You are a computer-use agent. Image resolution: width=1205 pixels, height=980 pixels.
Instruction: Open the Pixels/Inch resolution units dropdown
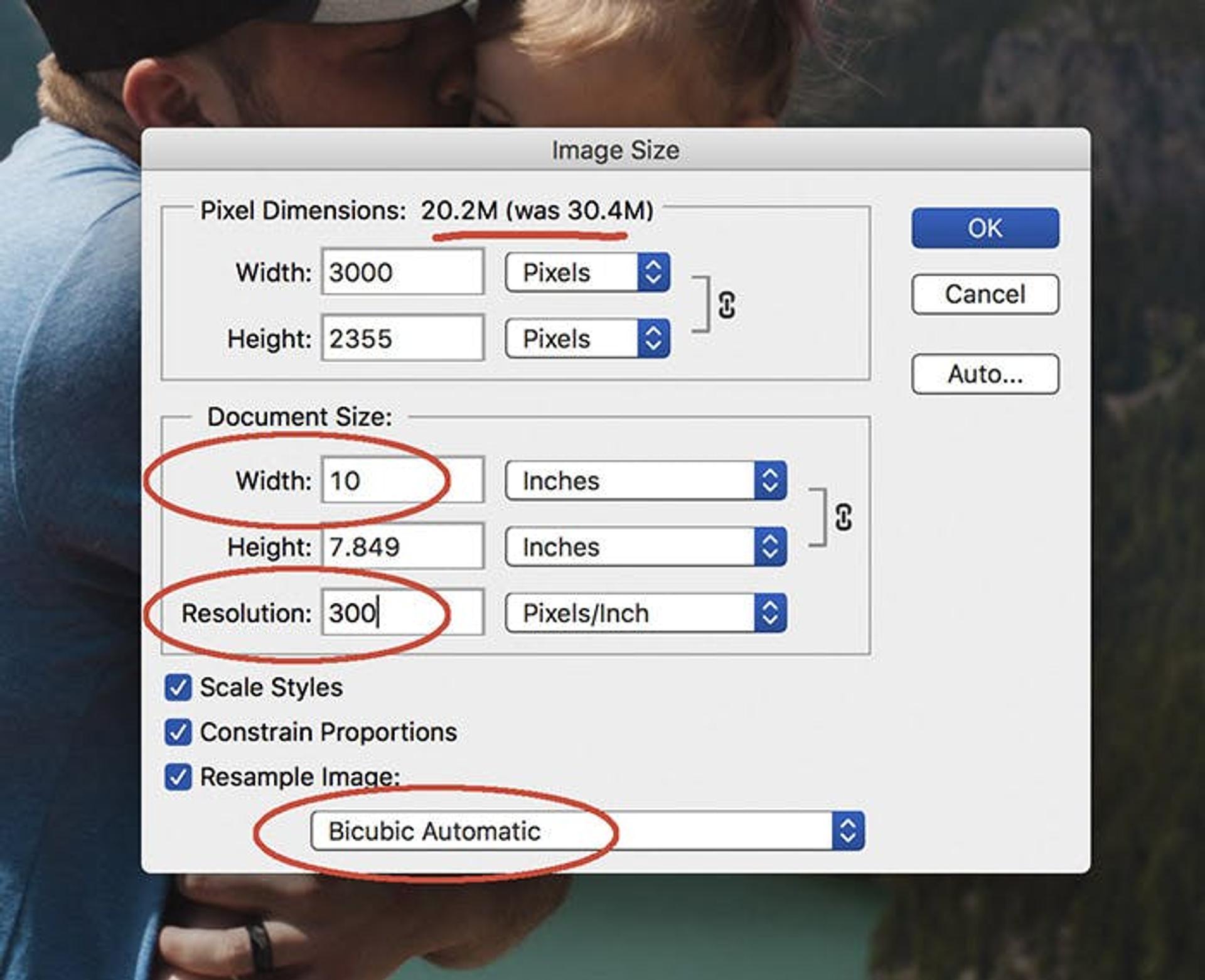point(645,613)
